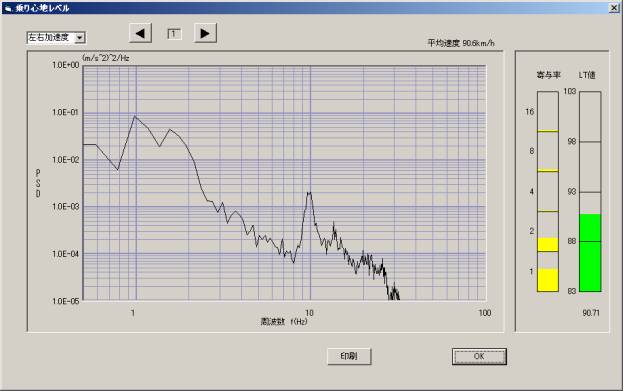Click the green LT値 level bar
Image resolution: width=623 pixels, height=391 pixels.
[x=590, y=253]
